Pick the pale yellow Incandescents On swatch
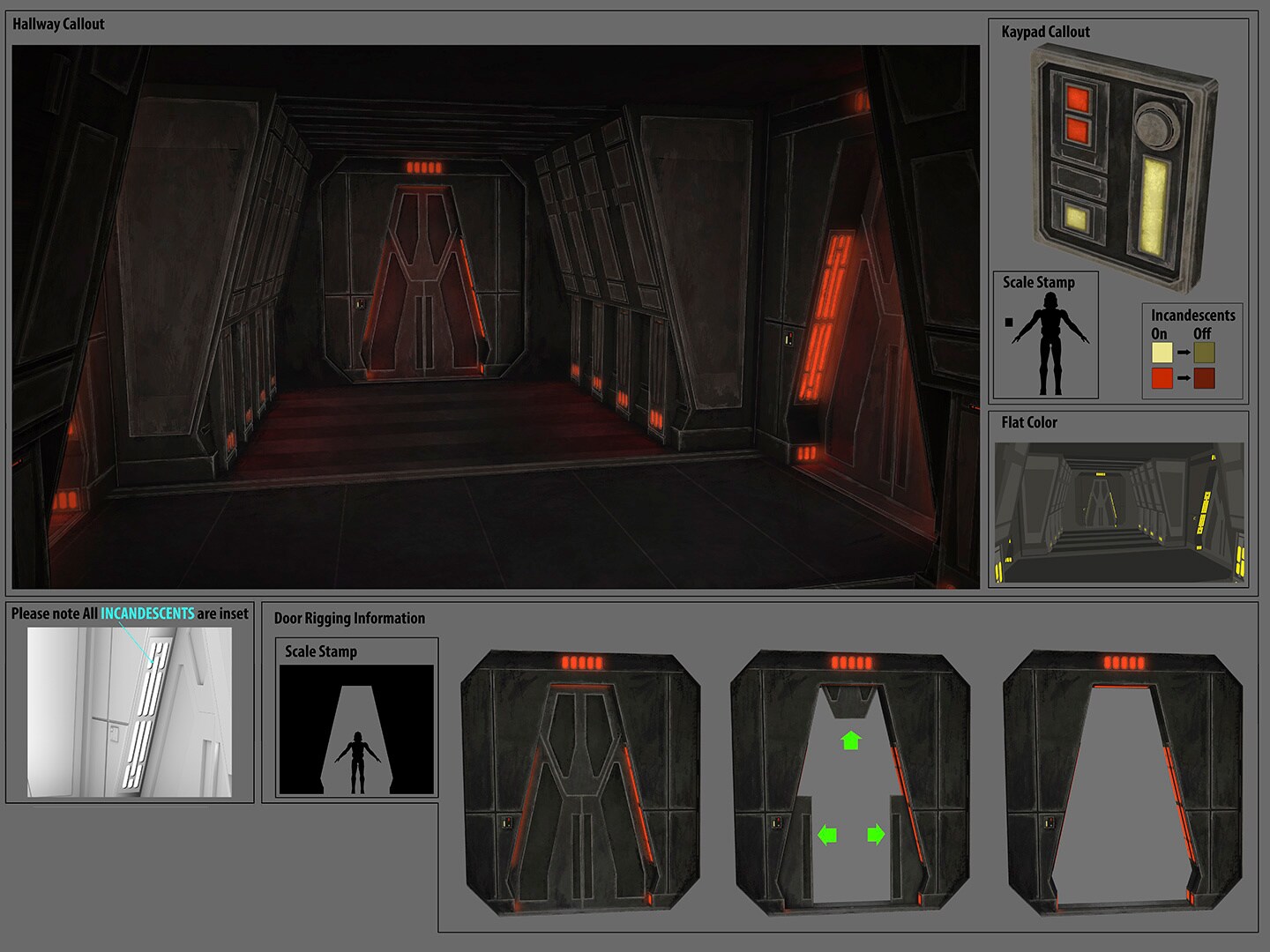Image resolution: width=1270 pixels, height=952 pixels. pyautogui.click(x=1162, y=353)
